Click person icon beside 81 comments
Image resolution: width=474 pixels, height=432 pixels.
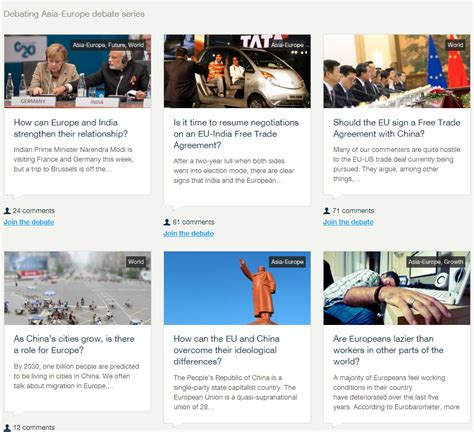pos(167,222)
